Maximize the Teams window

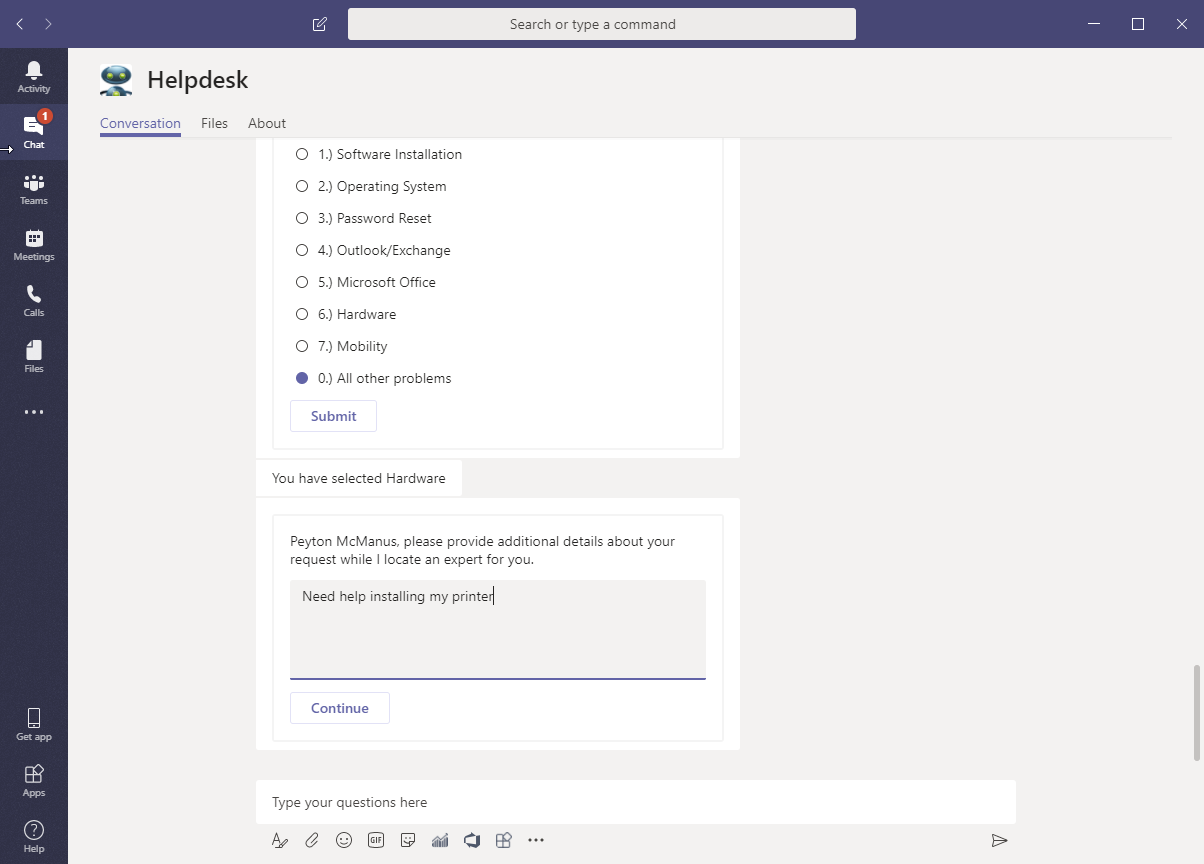coord(1137,24)
